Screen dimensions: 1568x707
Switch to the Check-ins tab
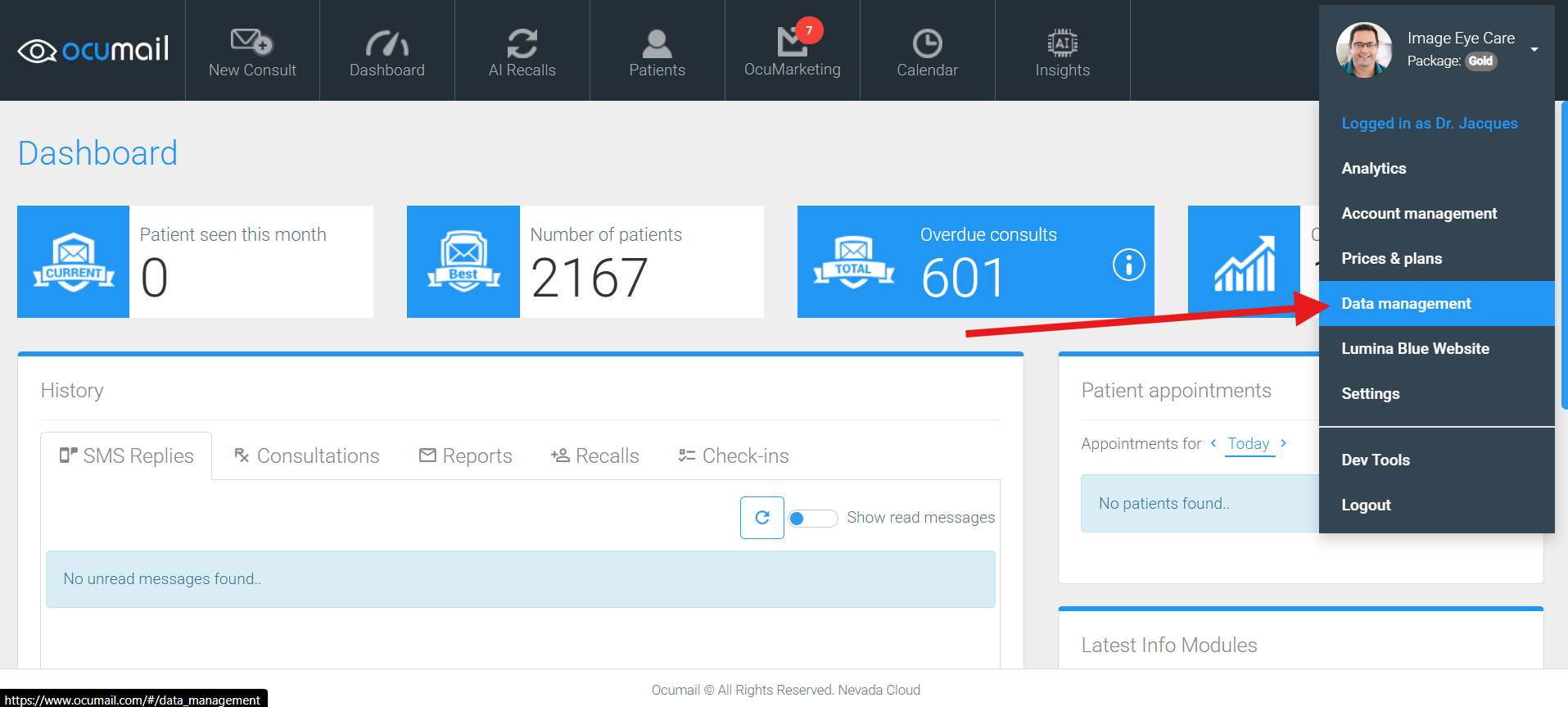(x=734, y=455)
